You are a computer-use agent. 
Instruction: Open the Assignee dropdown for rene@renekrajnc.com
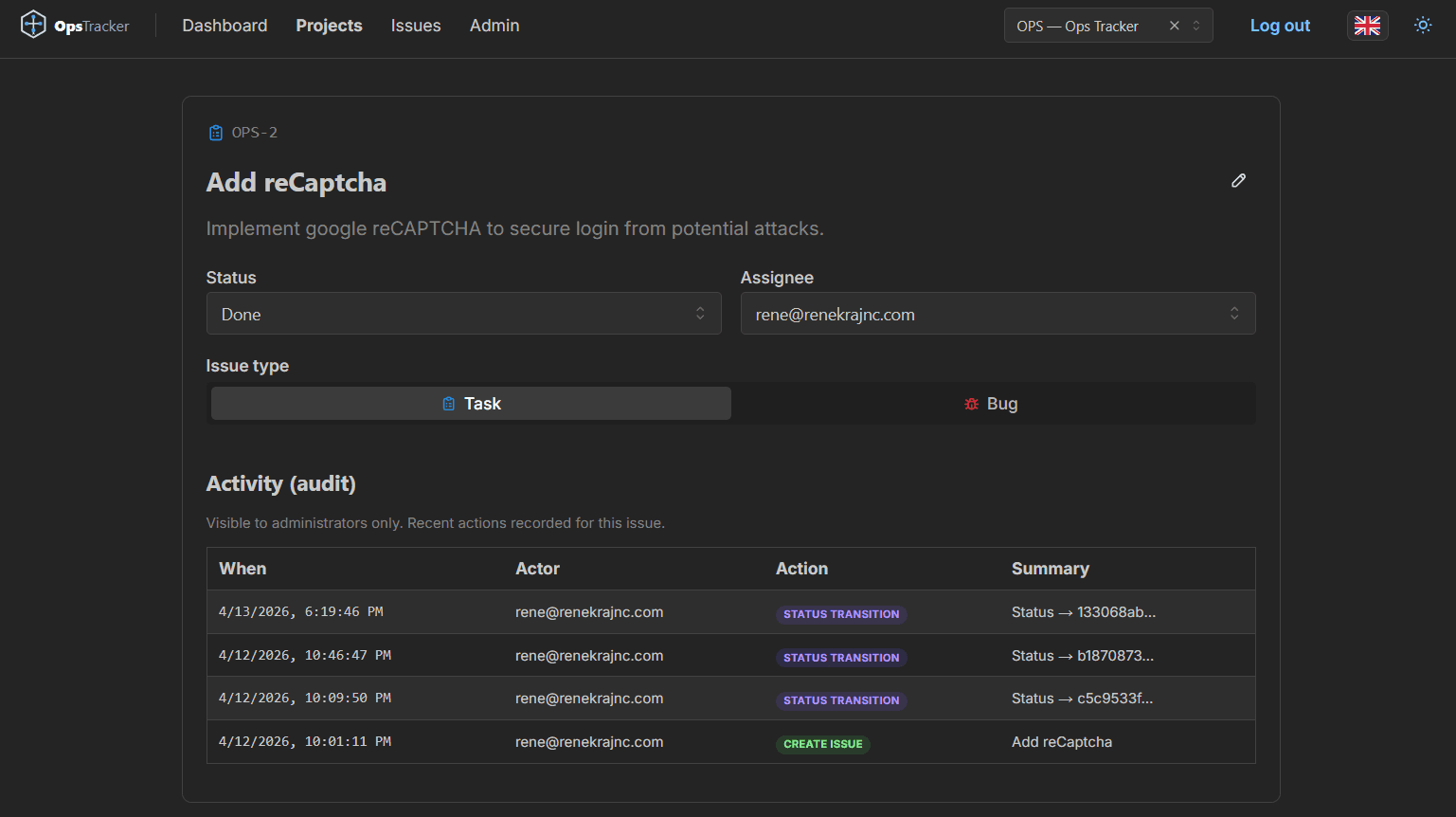998,313
